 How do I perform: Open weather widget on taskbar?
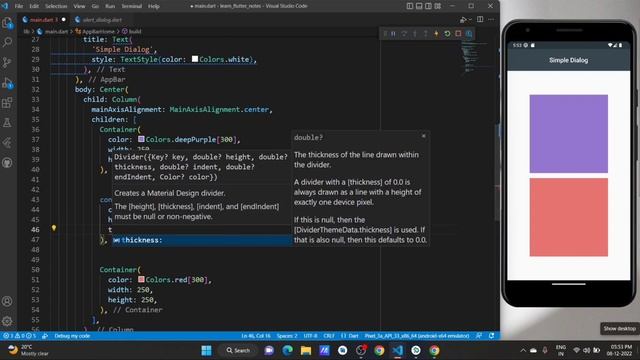click(x=29, y=350)
